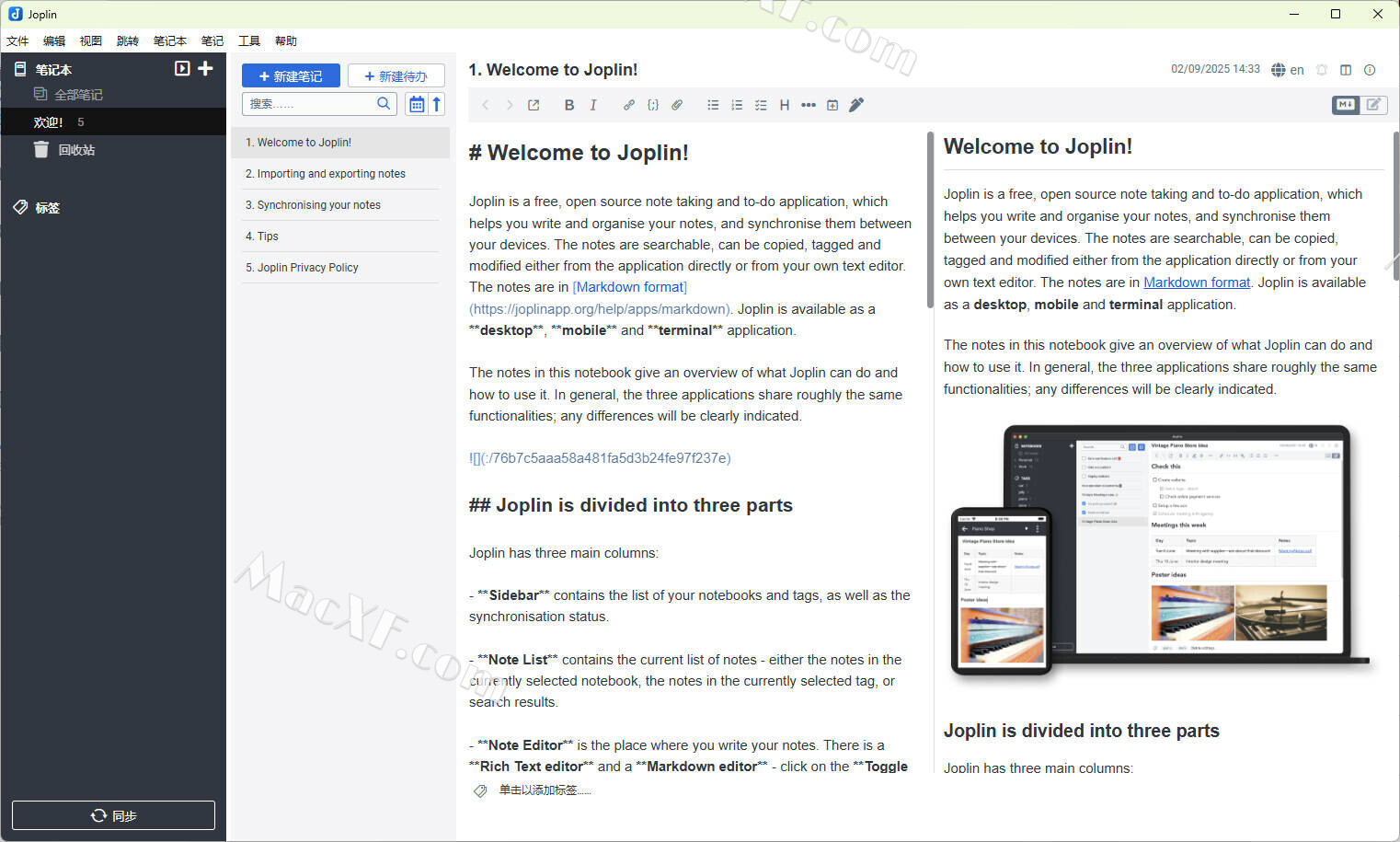Reverse the note sort direction

(437, 104)
